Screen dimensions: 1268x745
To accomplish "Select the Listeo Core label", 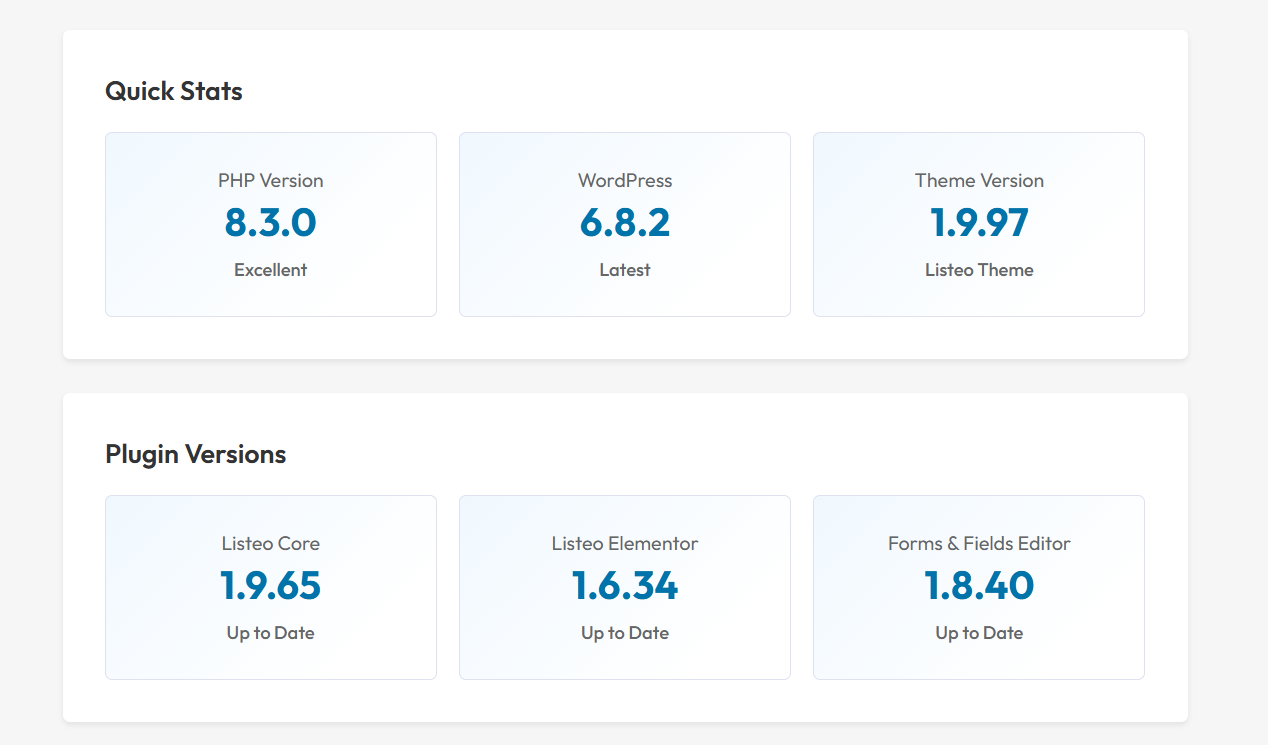I will click(x=271, y=544).
